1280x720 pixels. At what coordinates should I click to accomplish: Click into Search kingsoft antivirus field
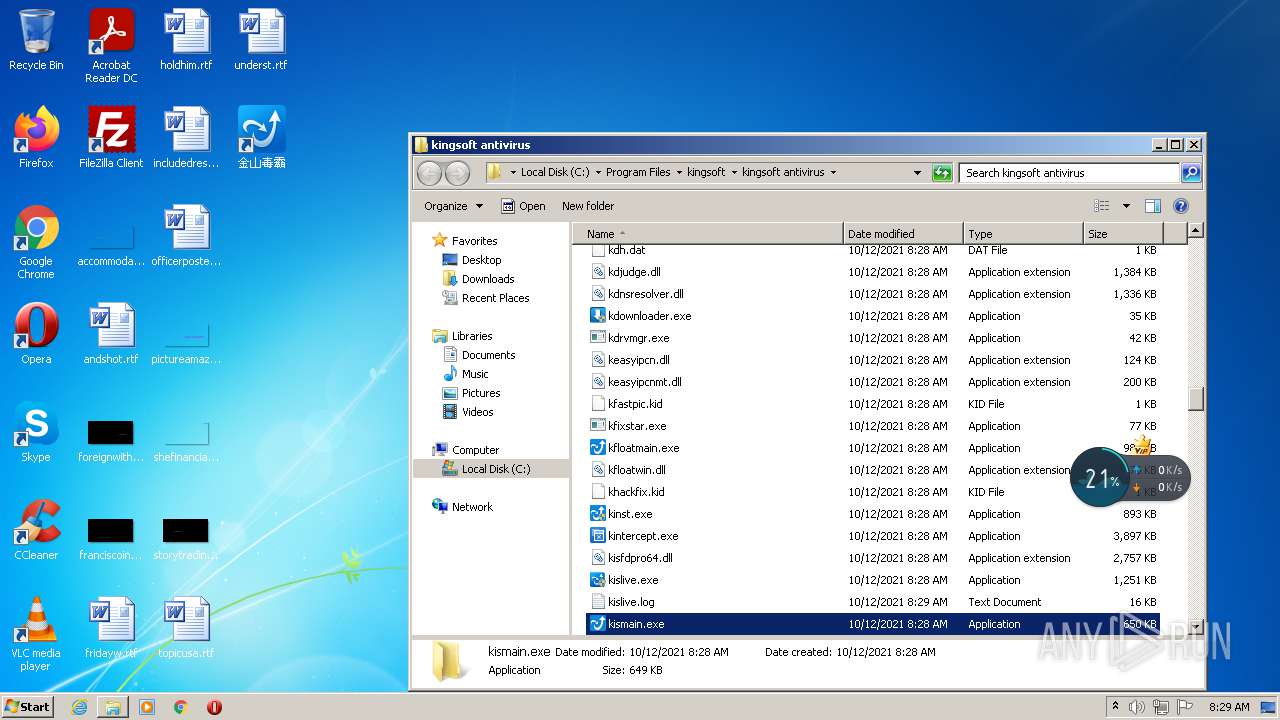click(1069, 173)
